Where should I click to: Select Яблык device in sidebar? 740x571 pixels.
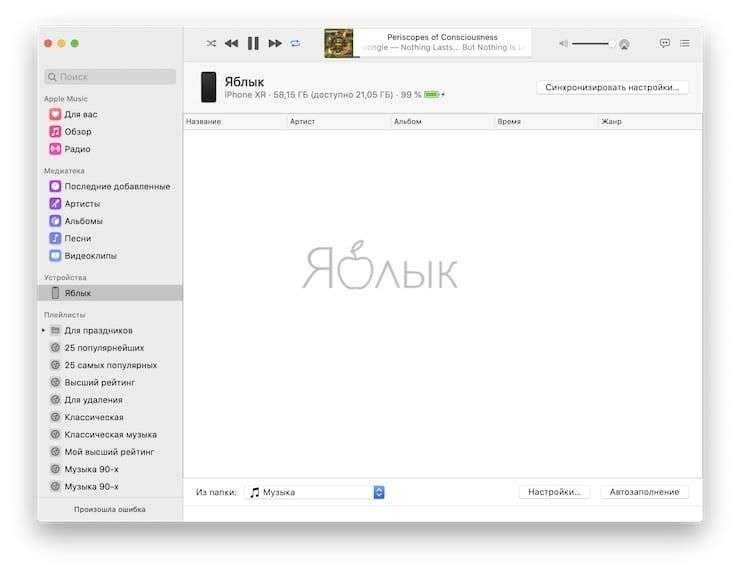(x=109, y=293)
